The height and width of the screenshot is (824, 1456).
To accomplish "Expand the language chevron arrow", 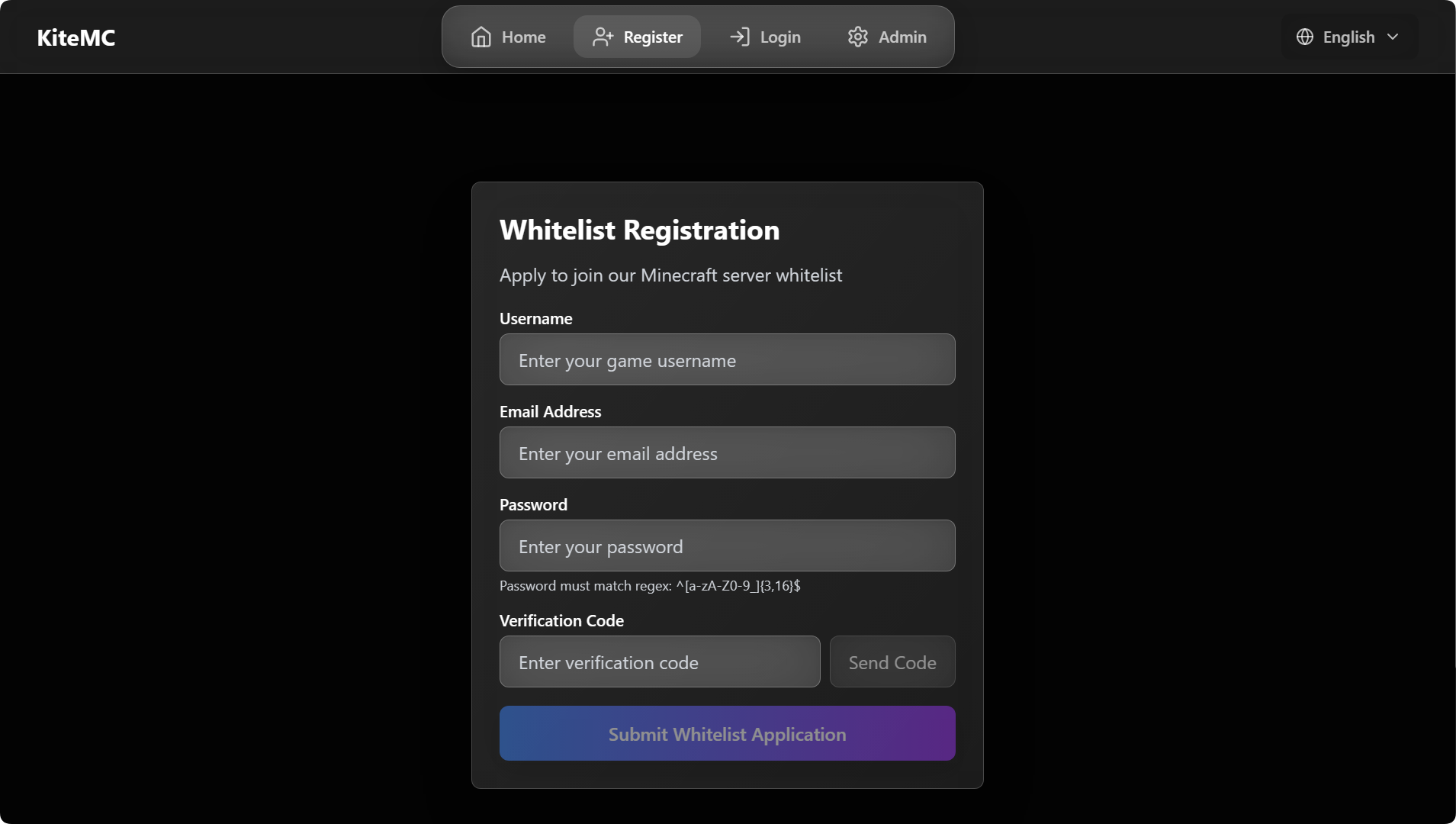I will pos(1393,37).
